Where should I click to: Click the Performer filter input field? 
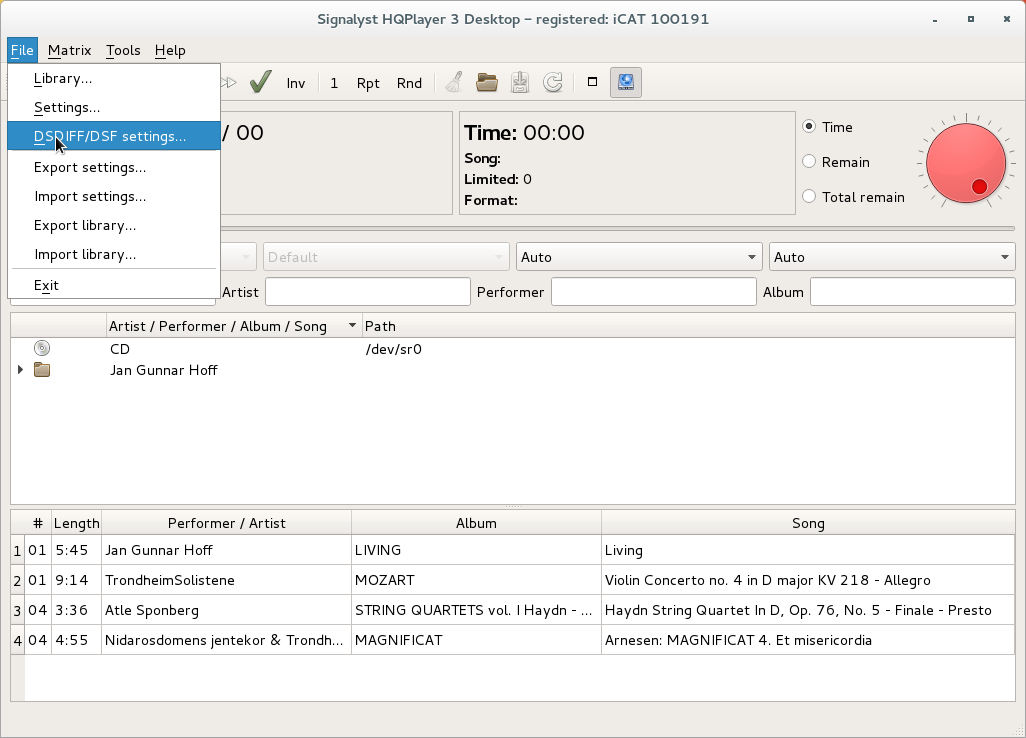[x=654, y=292]
